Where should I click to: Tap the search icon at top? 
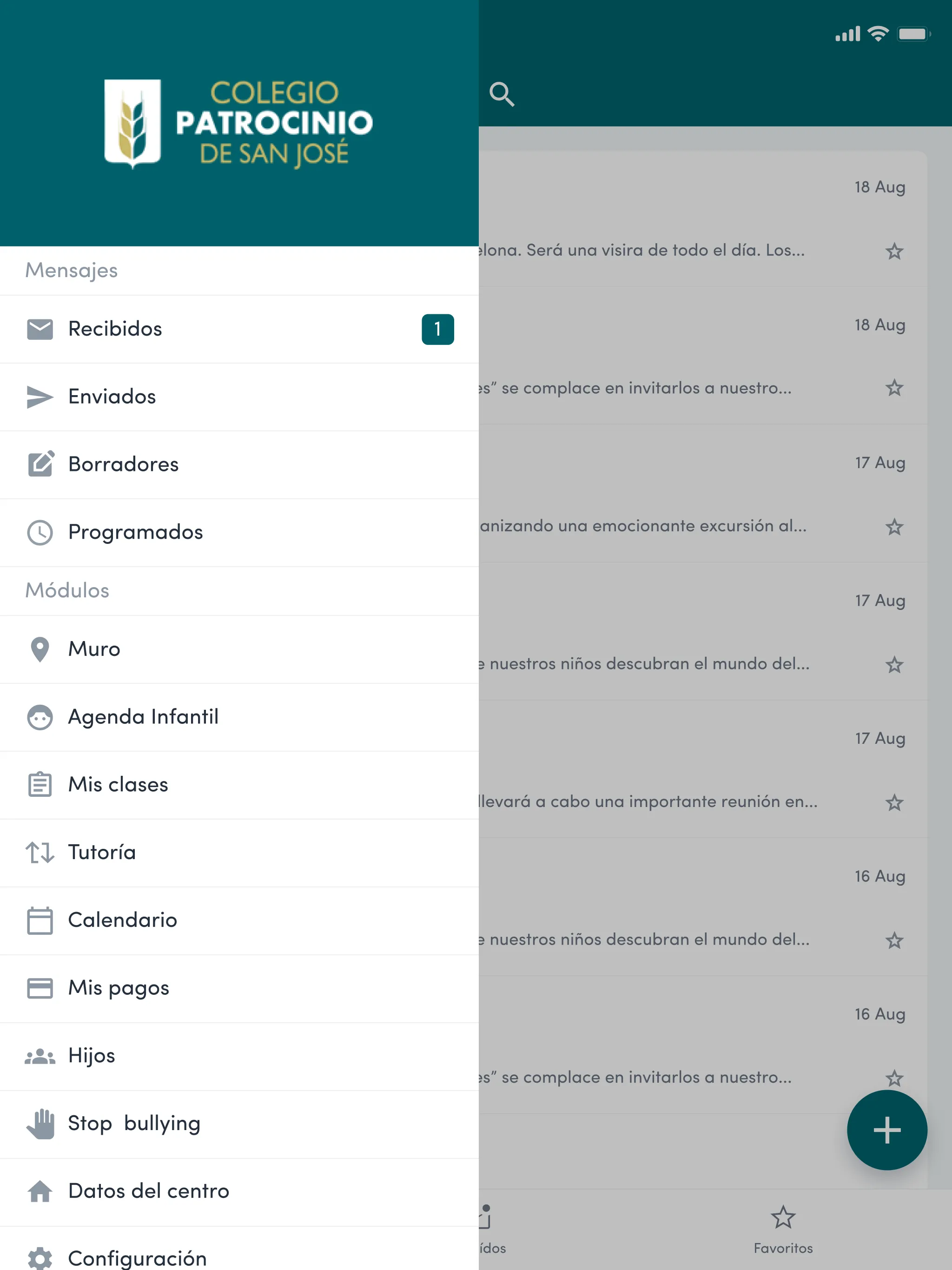tap(504, 92)
